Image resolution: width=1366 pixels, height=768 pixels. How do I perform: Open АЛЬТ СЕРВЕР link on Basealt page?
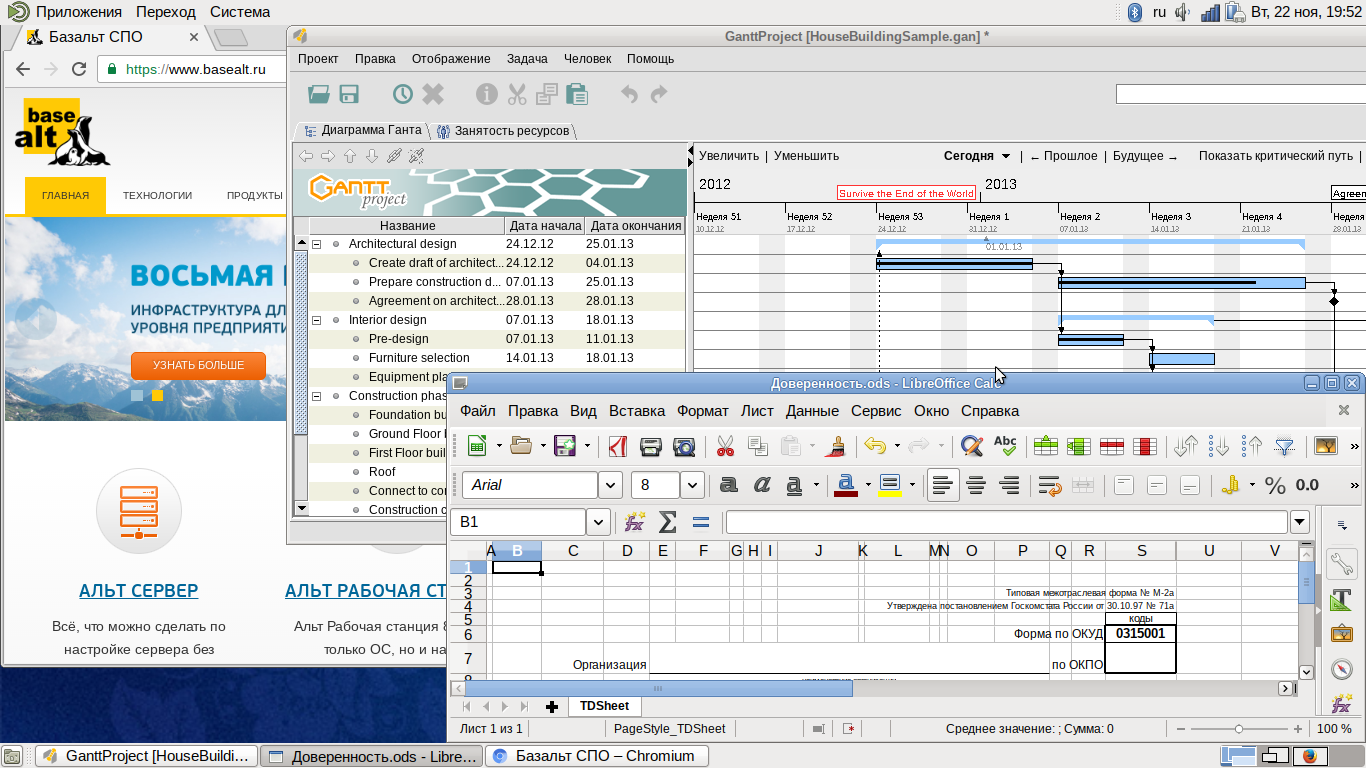point(138,591)
